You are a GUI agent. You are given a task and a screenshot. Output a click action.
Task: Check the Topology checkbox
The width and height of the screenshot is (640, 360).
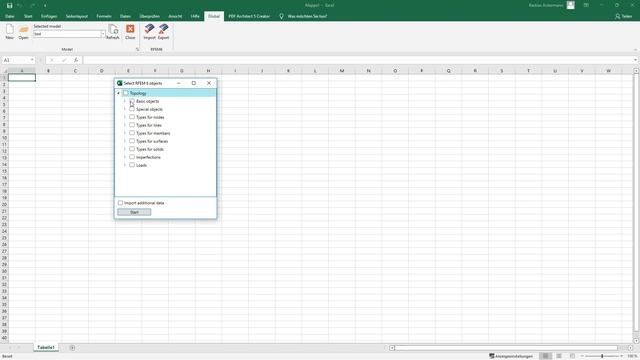click(x=126, y=93)
